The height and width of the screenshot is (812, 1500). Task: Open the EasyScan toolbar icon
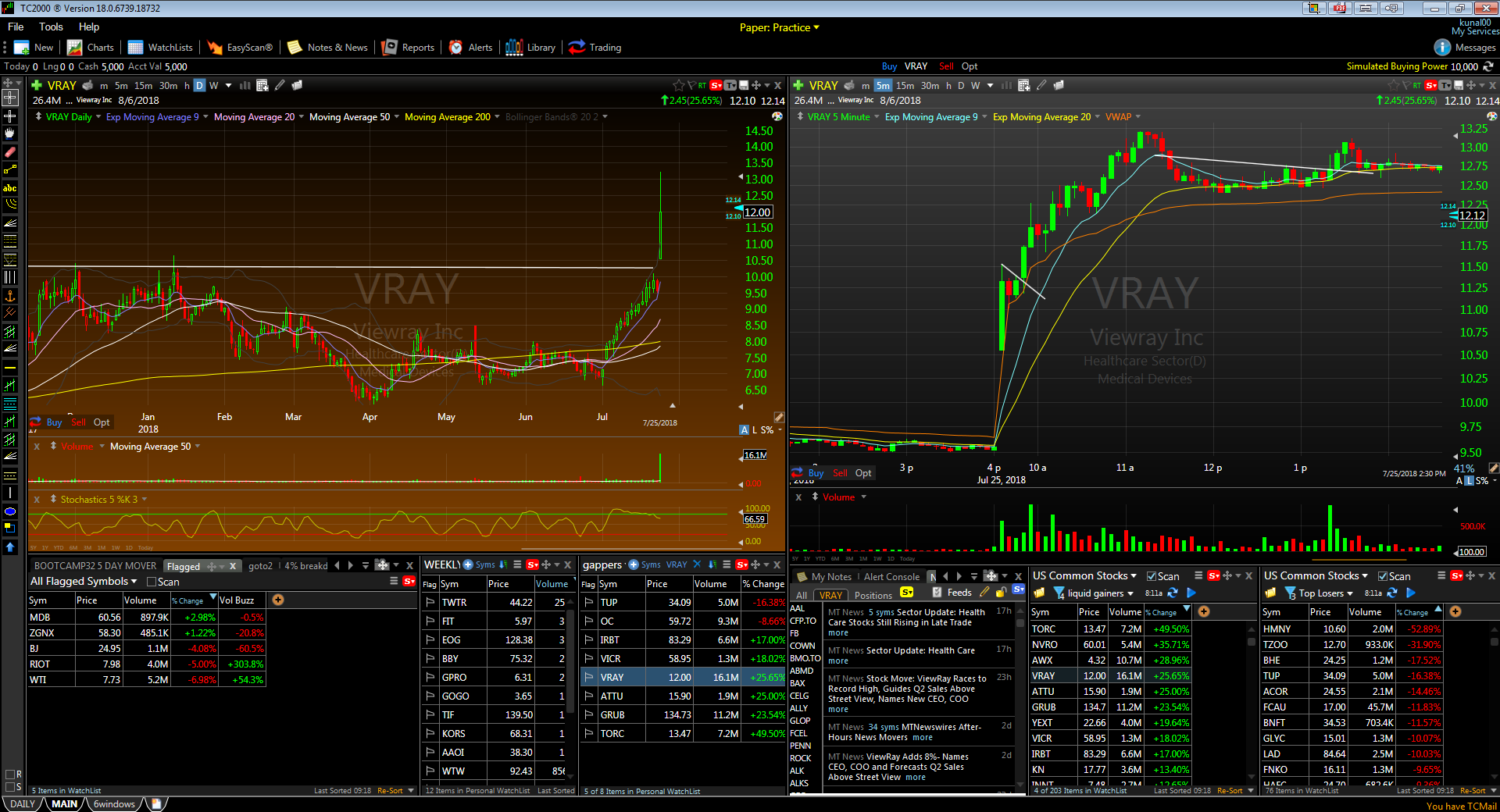(x=214, y=48)
